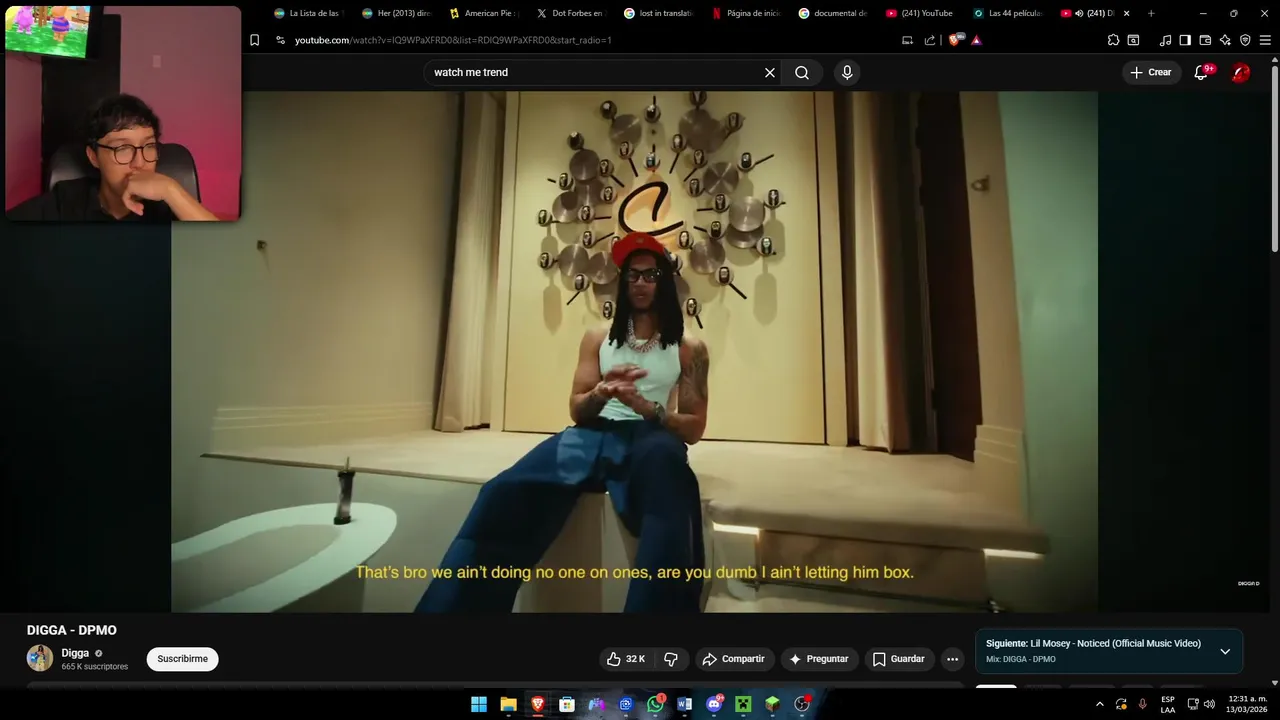Click the ESP LAA language indicator
1280x720 pixels.
[1167, 704]
